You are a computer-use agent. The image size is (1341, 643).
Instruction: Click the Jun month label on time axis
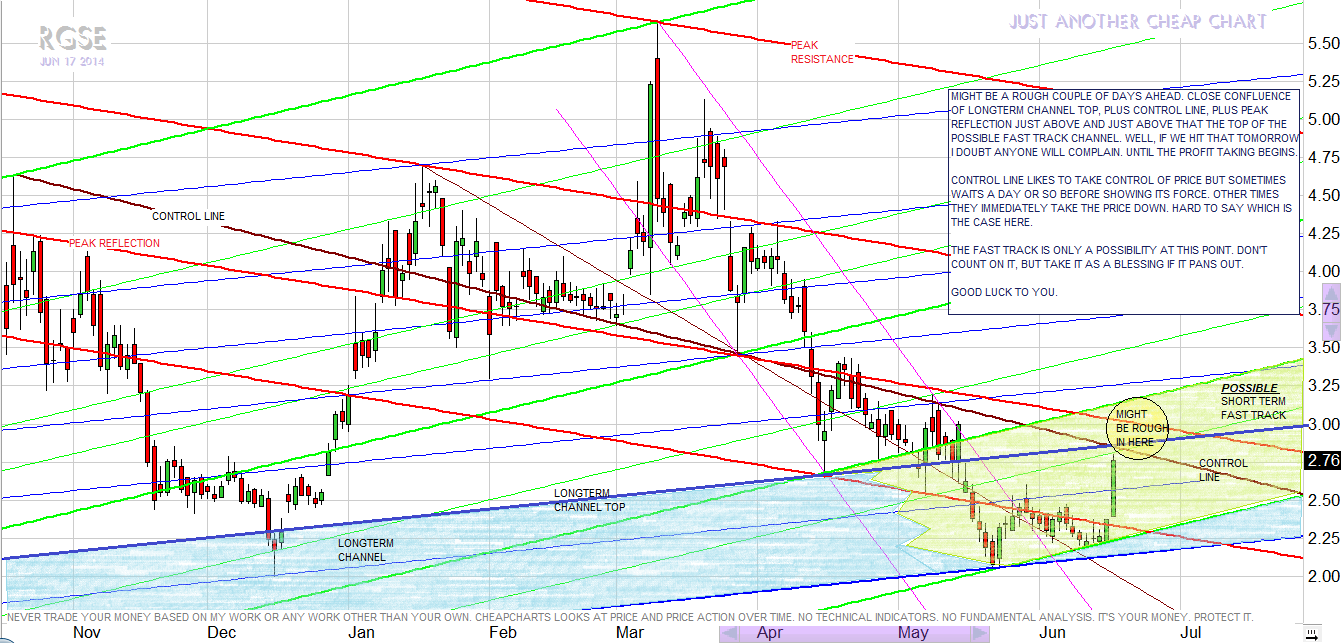[1052, 632]
